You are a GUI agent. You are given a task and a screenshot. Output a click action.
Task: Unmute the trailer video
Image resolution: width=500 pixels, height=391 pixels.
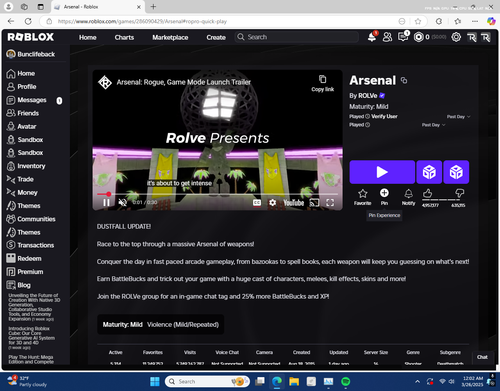pyautogui.click(x=123, y=202)
